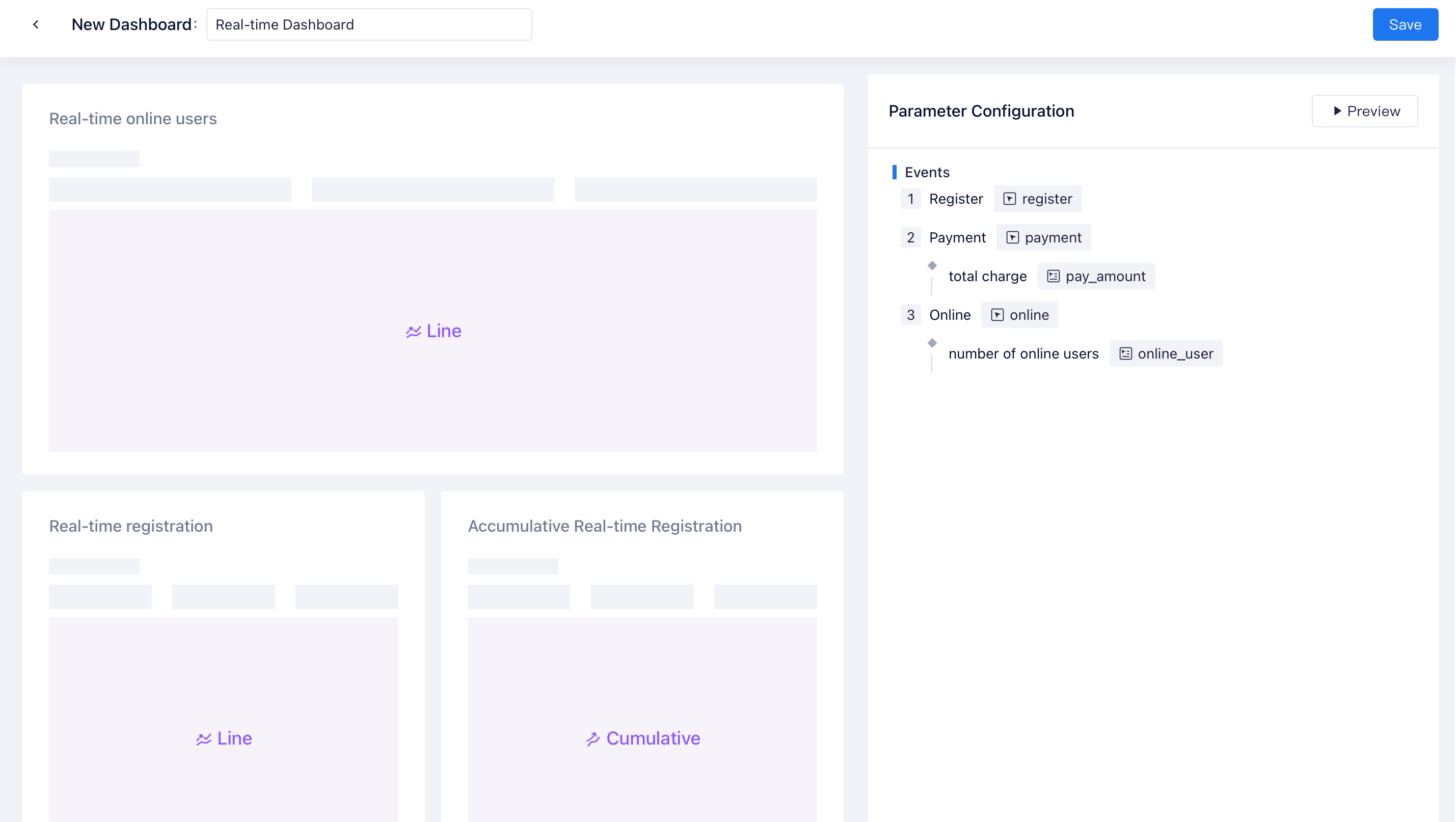Edit the dashboard name input field
The width and height of the screenshot is (1456, 822).
(x=369, y=24)
